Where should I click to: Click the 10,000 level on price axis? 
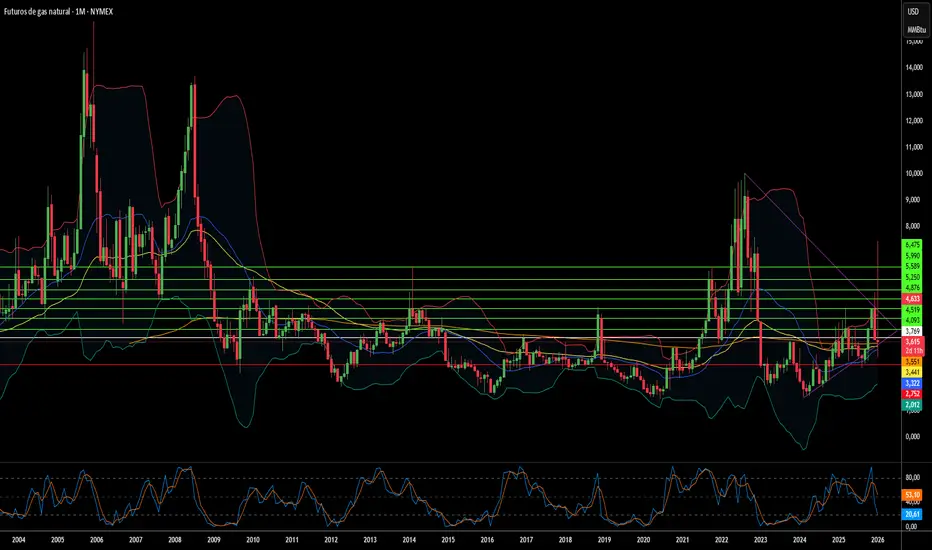pyautogui.click(x=912, y=173)
